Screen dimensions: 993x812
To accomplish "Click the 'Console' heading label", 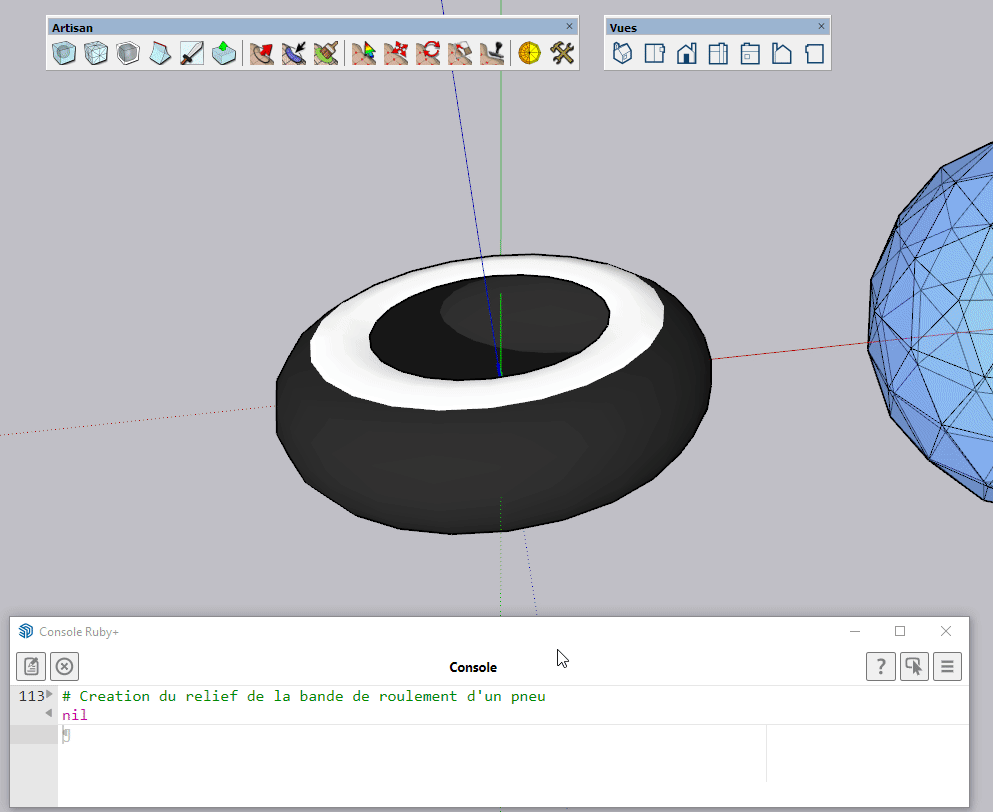I will (x=473, y=667).
